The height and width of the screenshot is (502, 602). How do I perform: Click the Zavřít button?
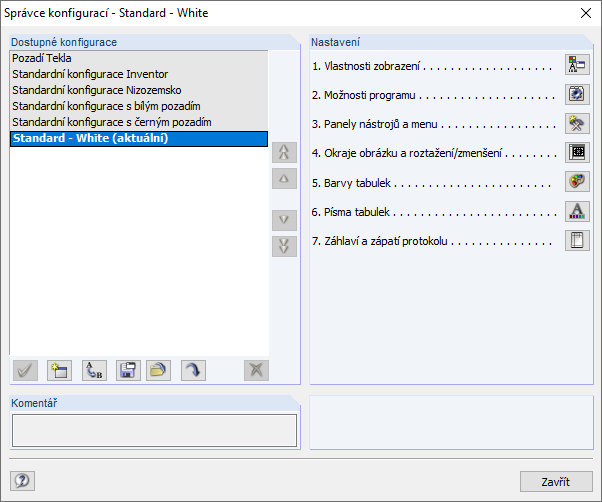[x=556, y=481]
